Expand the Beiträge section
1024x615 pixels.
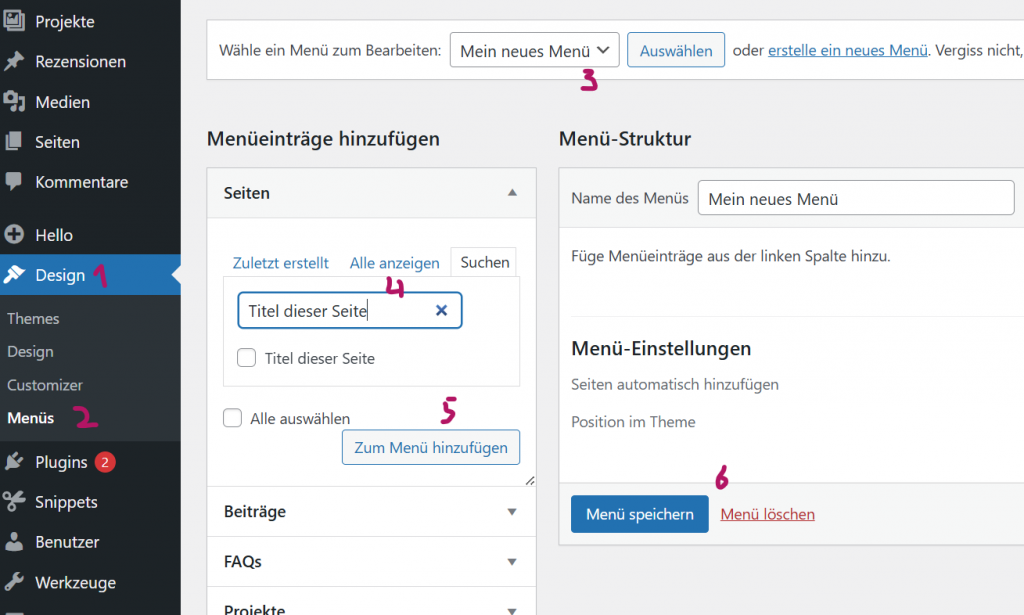[512, 511]
